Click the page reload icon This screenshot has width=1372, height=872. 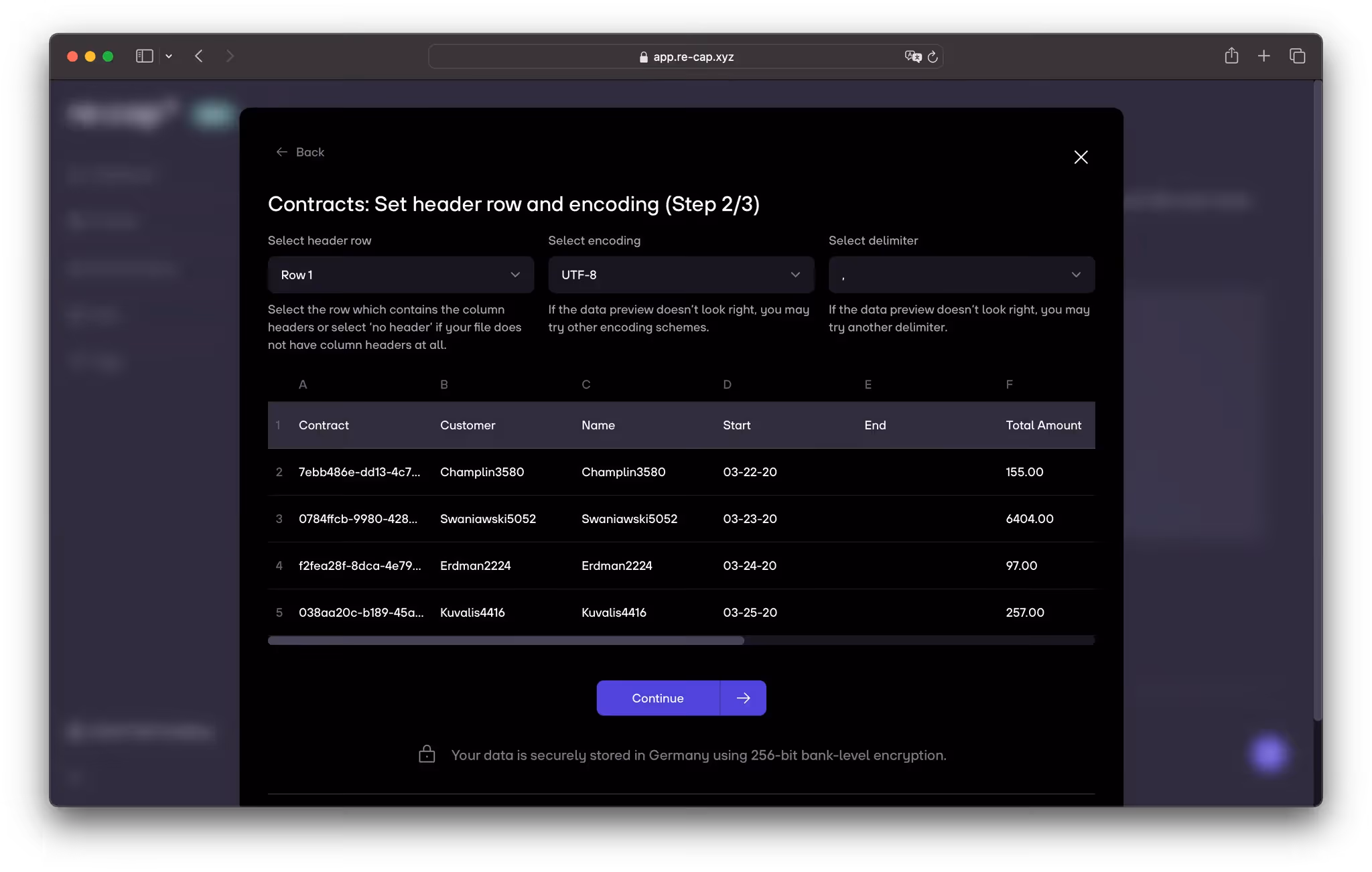pos(933,57)
